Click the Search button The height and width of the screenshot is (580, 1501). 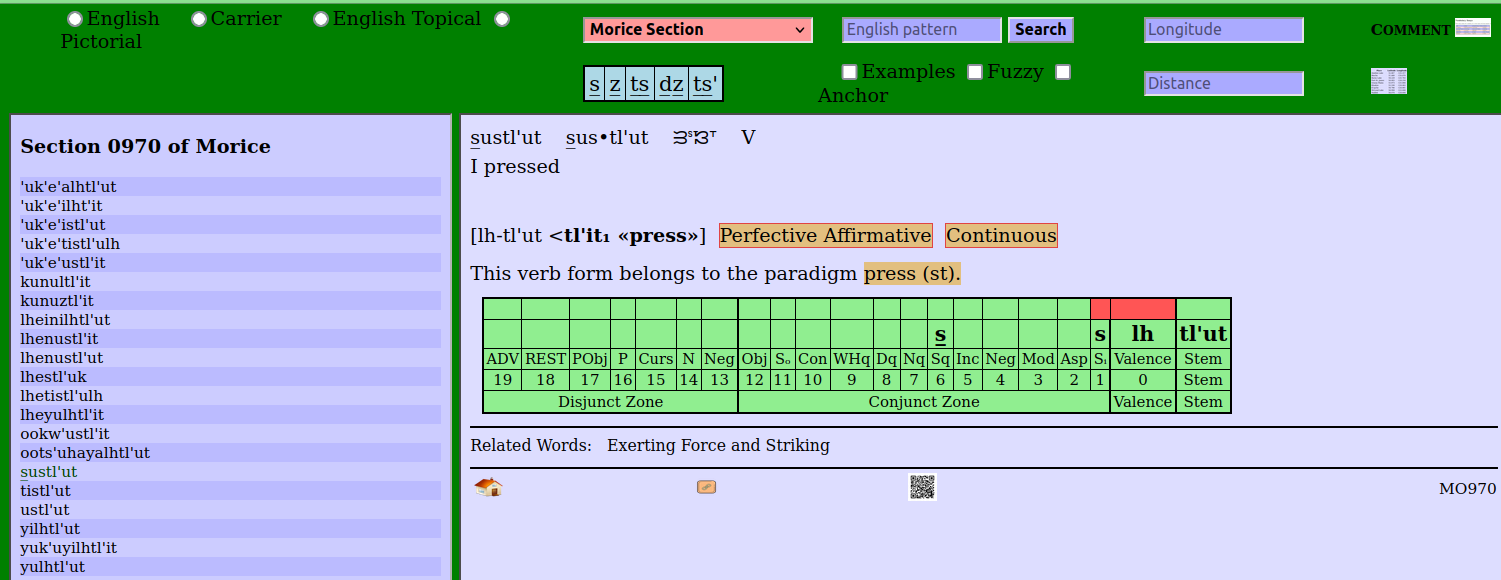(x=1040, y=30)
